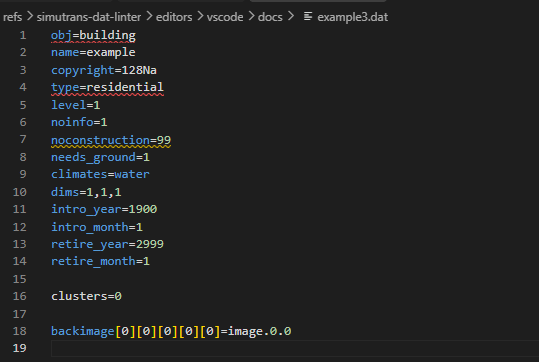Expand breadcrumb chevron after 'docs'
Image resolution: width=539 pixels, height=362 pixels.
coord(291,16)
